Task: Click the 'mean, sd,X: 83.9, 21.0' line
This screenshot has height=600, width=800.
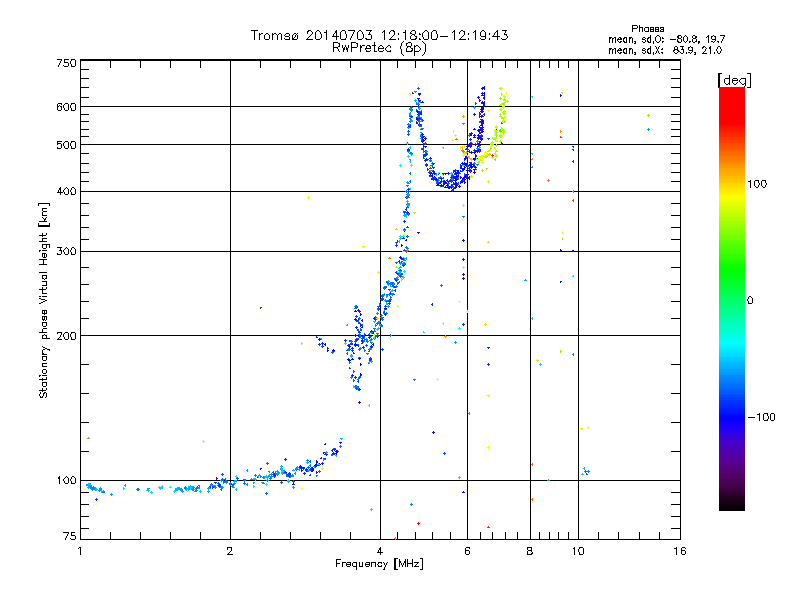Action: (x=665, y=50)
